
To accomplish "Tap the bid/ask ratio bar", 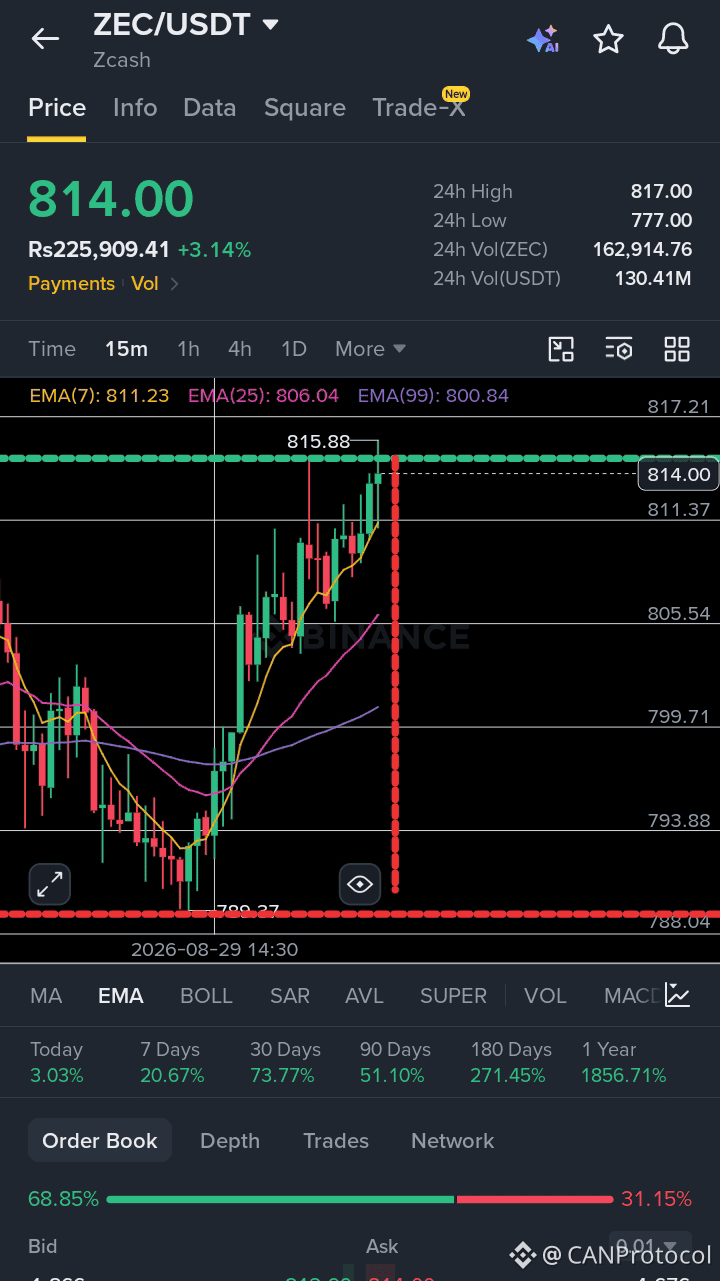I will [360, 1199].
